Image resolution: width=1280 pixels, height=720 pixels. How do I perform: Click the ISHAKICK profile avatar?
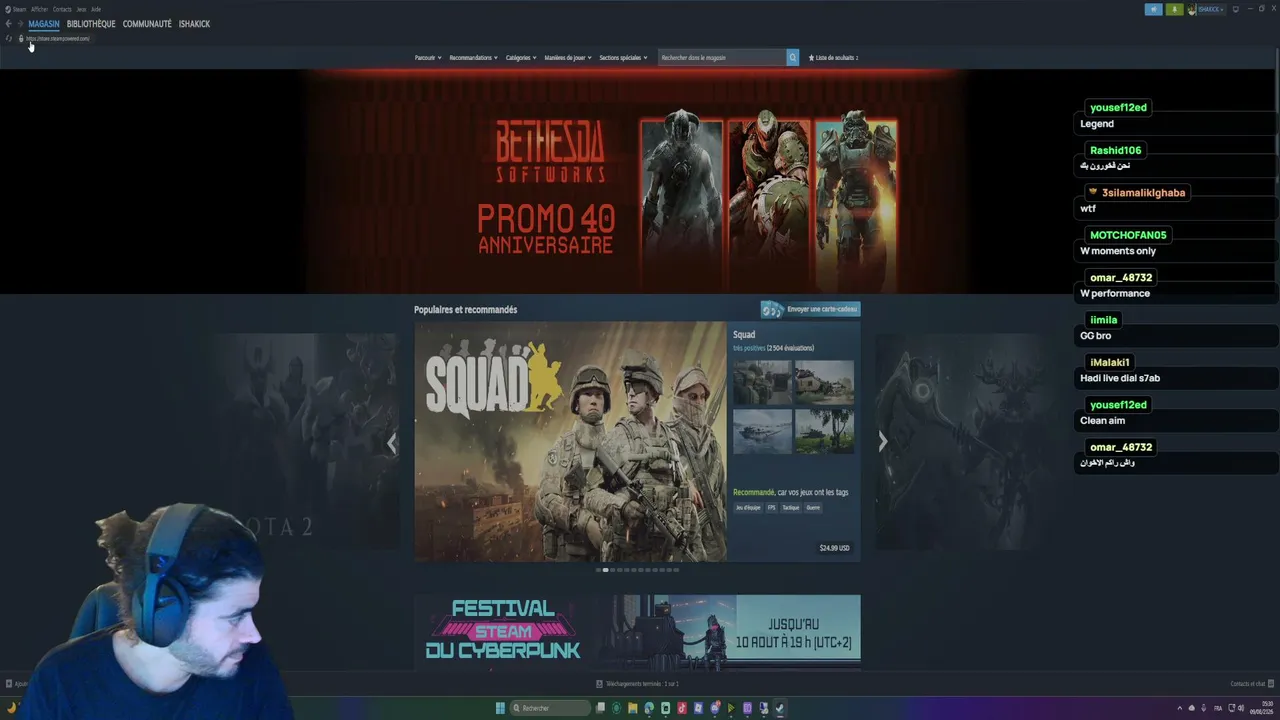pyautogui.click(x=1192, y=9)
